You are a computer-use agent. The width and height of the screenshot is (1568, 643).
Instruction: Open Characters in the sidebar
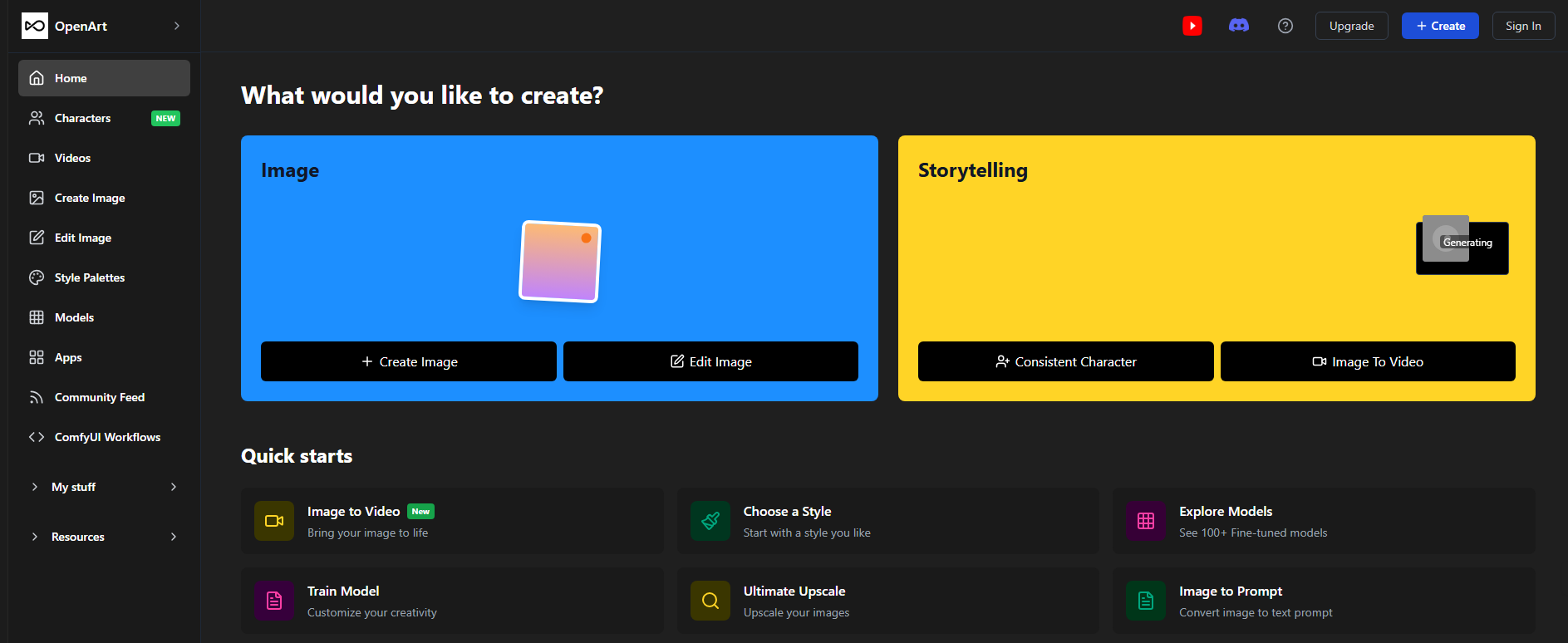point(83,118)
